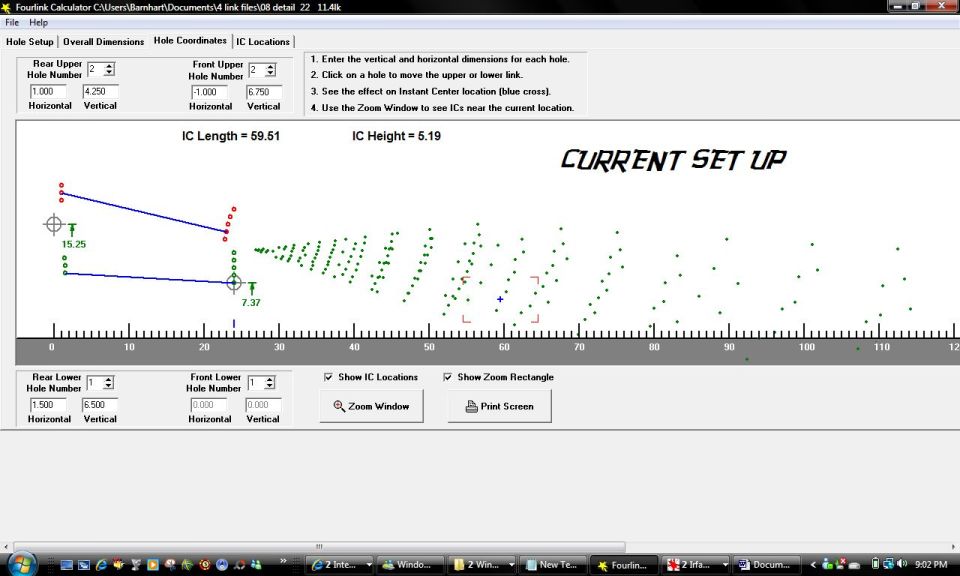Launch Internet Explorer from quick launch
Image resolution: width=960 pixels, height=576 pixels.
click(101, 565)
